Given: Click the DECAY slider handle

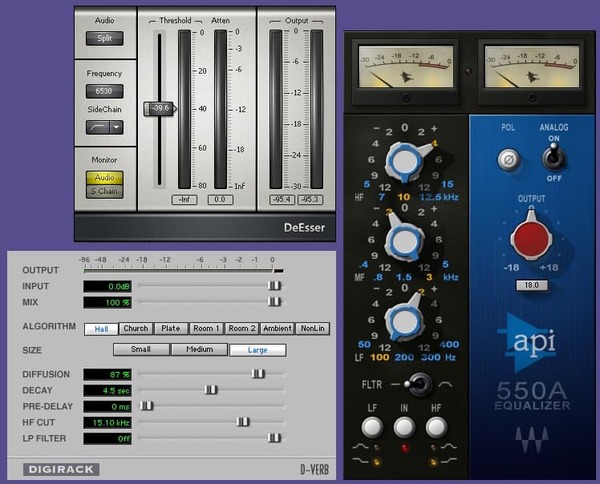Looking at the screenshot, I should (x=210, y=390).
